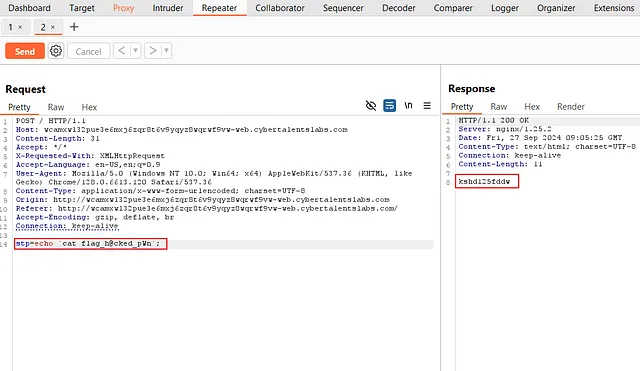This screenshot has width=640, height=371.
Task: Click the response body flag value
Action: point(484,181)
